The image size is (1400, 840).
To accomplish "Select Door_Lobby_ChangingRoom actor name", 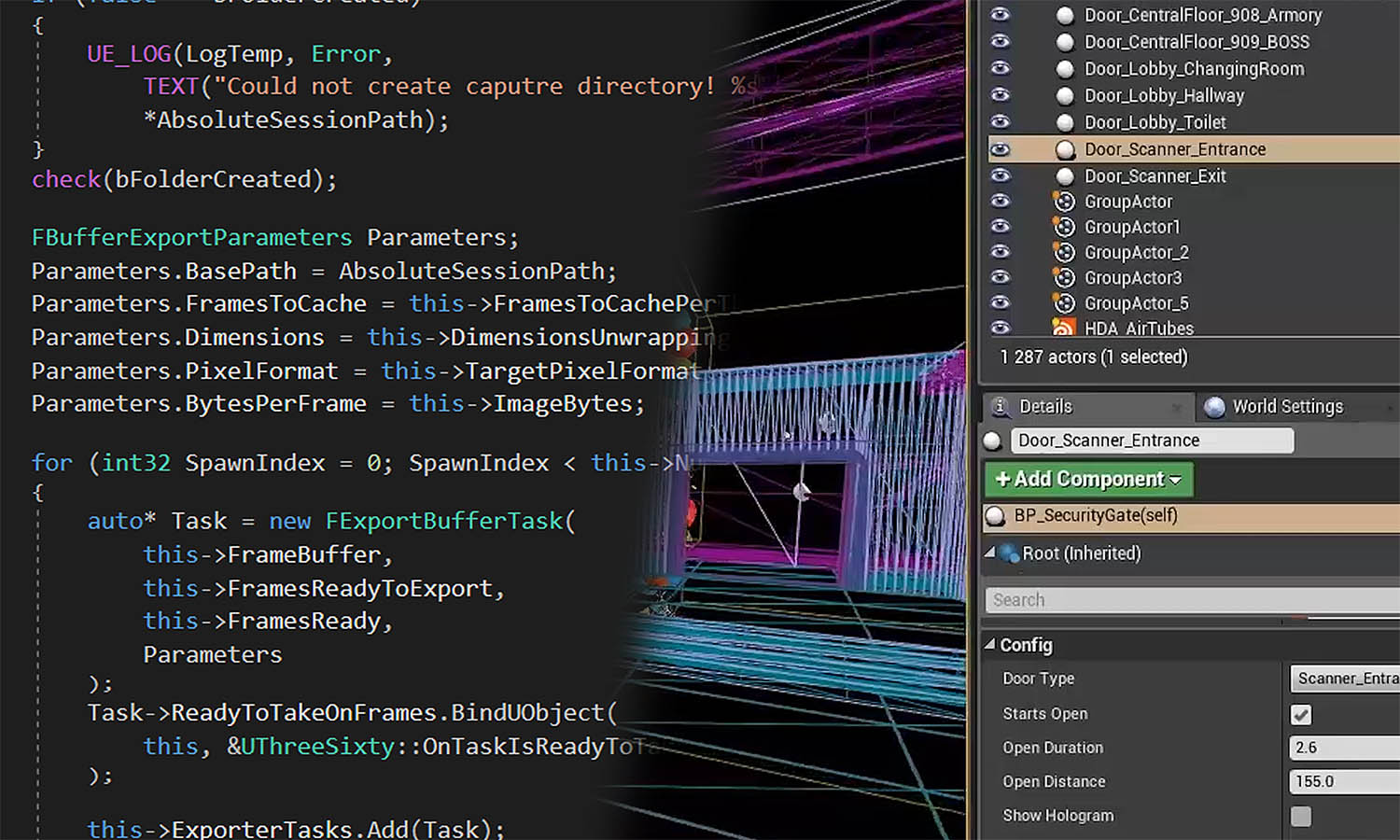I will (1194, 69).
